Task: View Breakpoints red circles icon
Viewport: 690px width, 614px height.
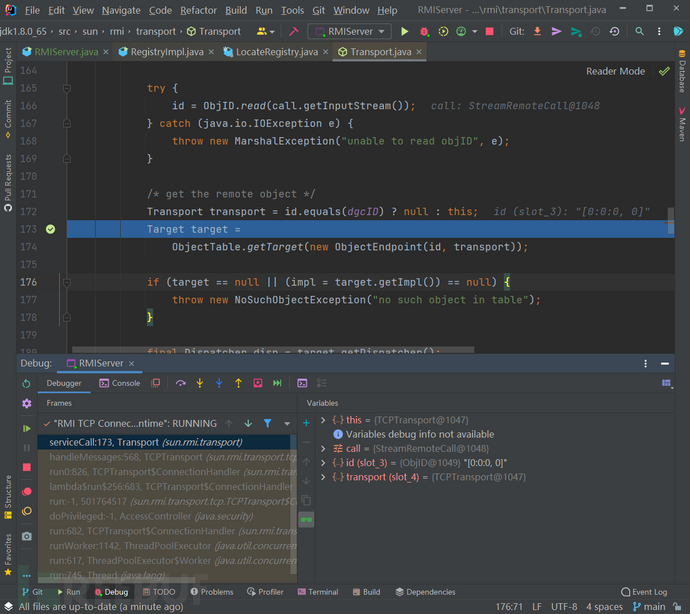Action: pyautogui.click(x=26, y=492)
